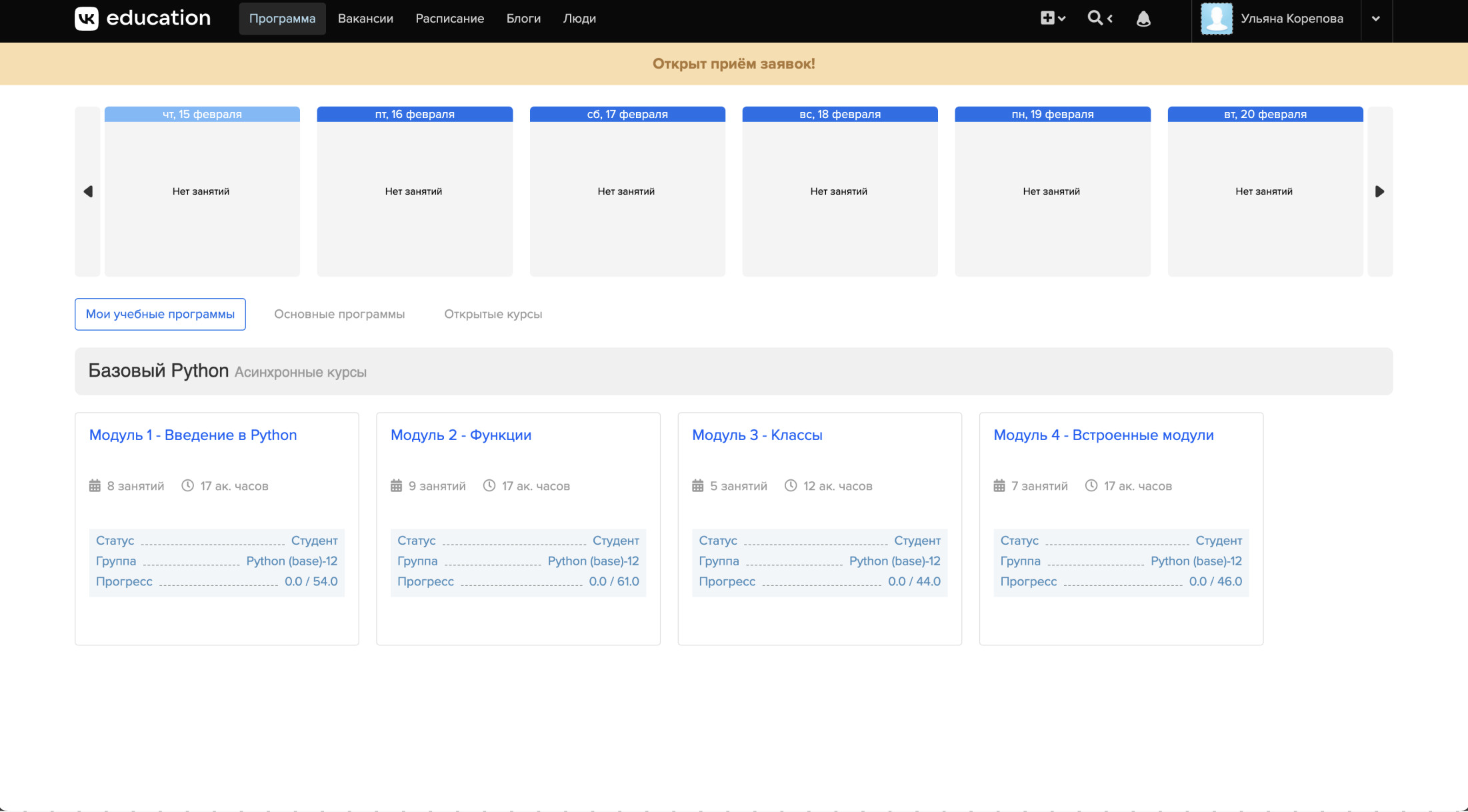This screenshot has width=1468, height=812.
Task: Open the Блоги section
Action: coord(523,19)
